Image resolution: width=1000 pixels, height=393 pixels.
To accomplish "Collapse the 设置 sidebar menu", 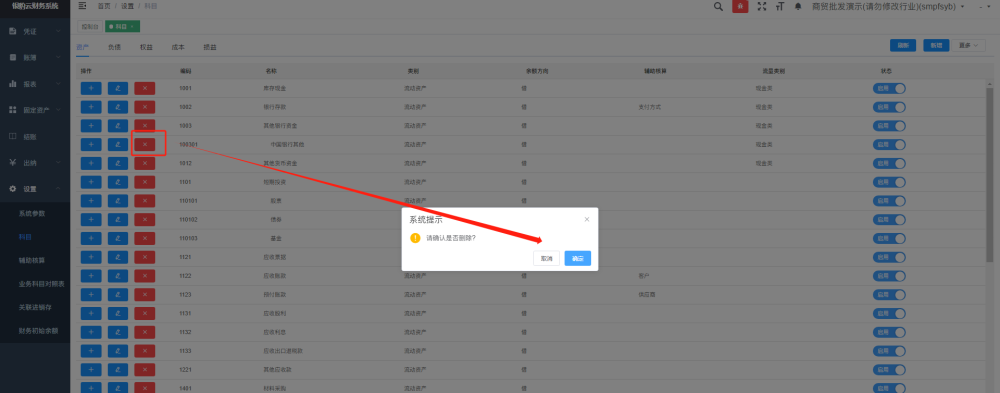I will point(35,189).
